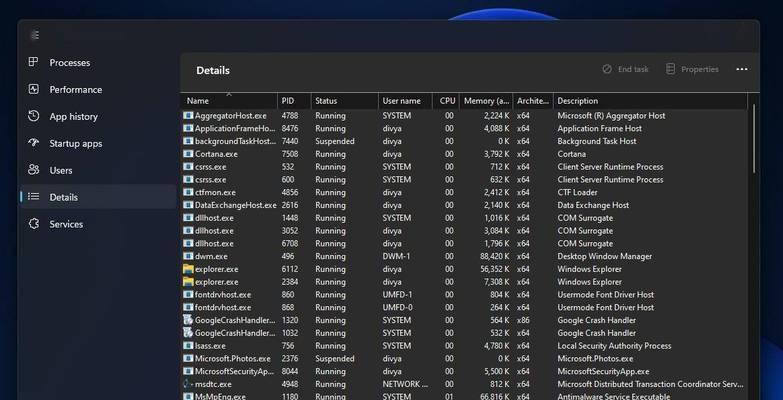Click the Cortana.exe process icon
Screen dimensions: 783x400
click(188, 154)
